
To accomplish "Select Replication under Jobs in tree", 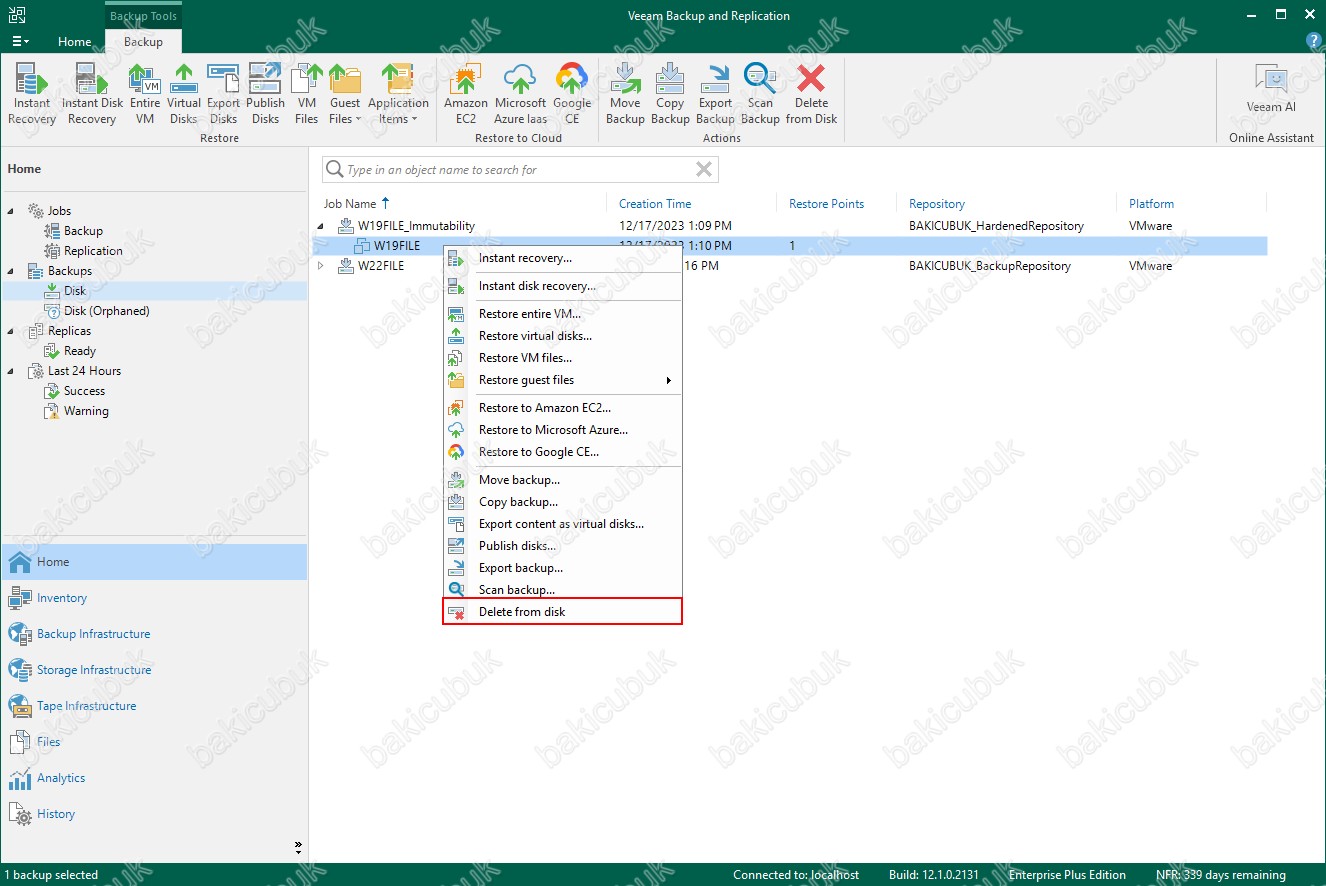I will tap(93, 251).
